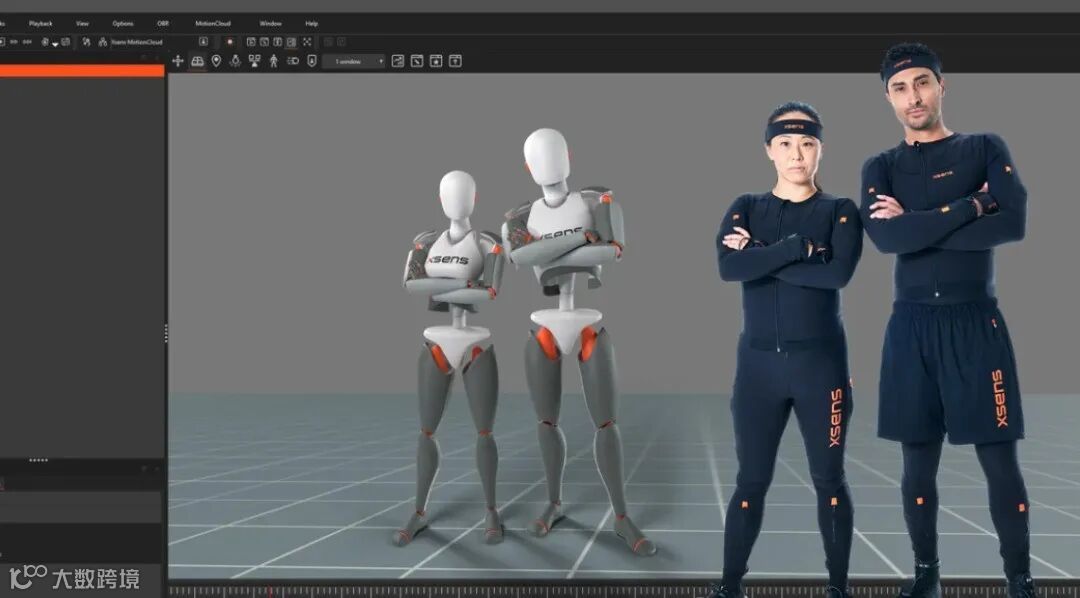Click the location pin icon in viewport toolbar
This screenshot has width=1080, height=598.
click(x=216, y=61)
